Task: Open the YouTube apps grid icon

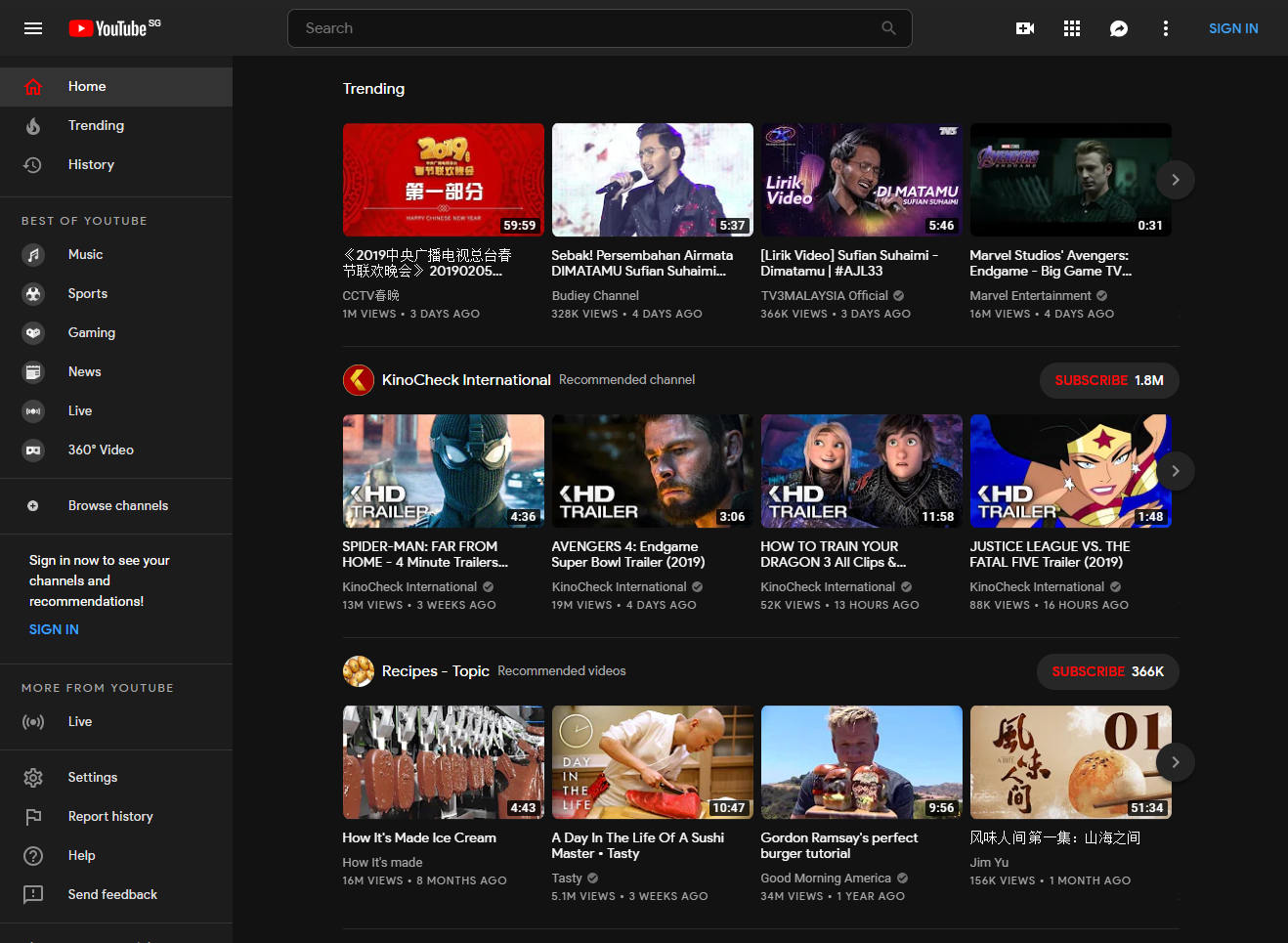Action: coord(1072,28)
